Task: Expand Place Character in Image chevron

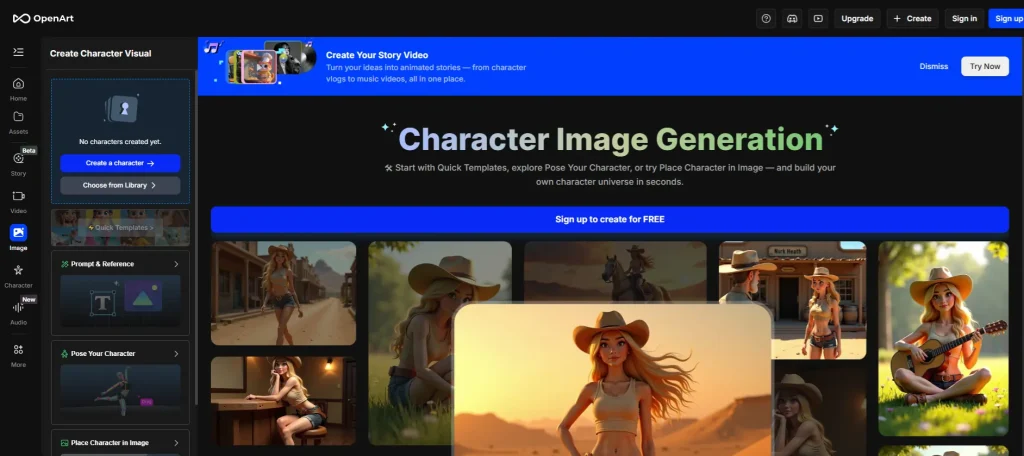Action: 176,443
